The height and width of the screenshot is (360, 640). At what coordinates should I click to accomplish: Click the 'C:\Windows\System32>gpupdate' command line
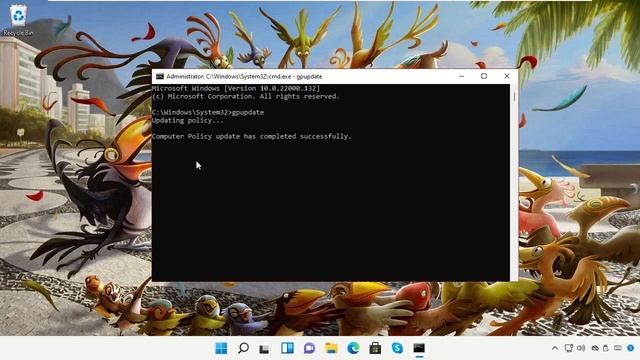(208, 112)
